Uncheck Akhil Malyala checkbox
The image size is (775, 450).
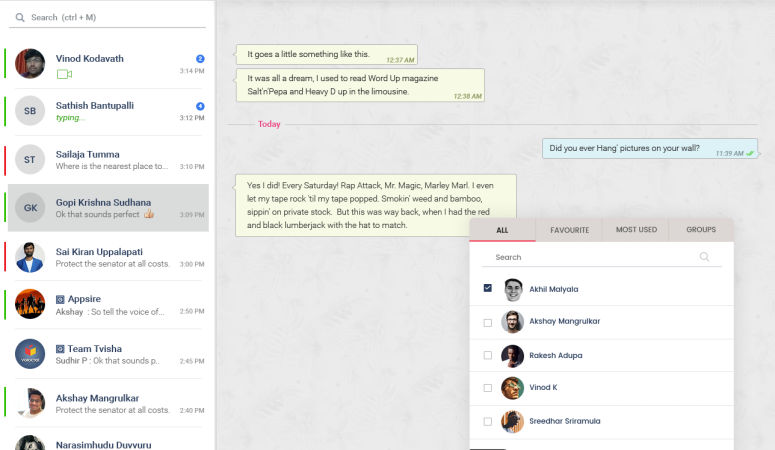(x=488, y=288)
